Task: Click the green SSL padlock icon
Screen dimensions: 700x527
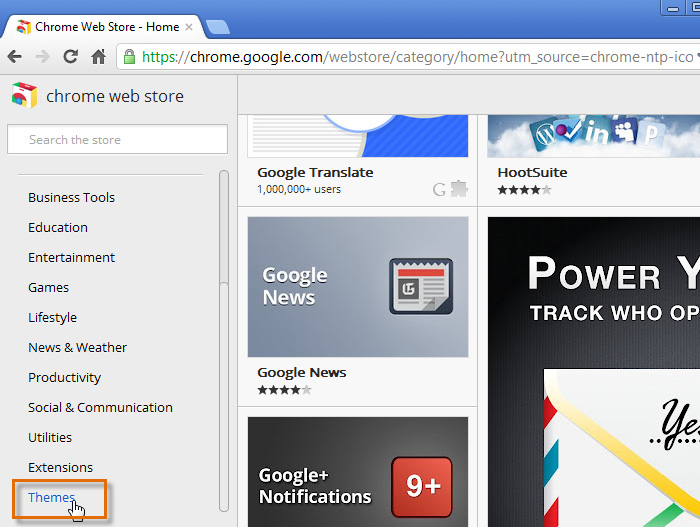Action: click(x=129, y=57)
